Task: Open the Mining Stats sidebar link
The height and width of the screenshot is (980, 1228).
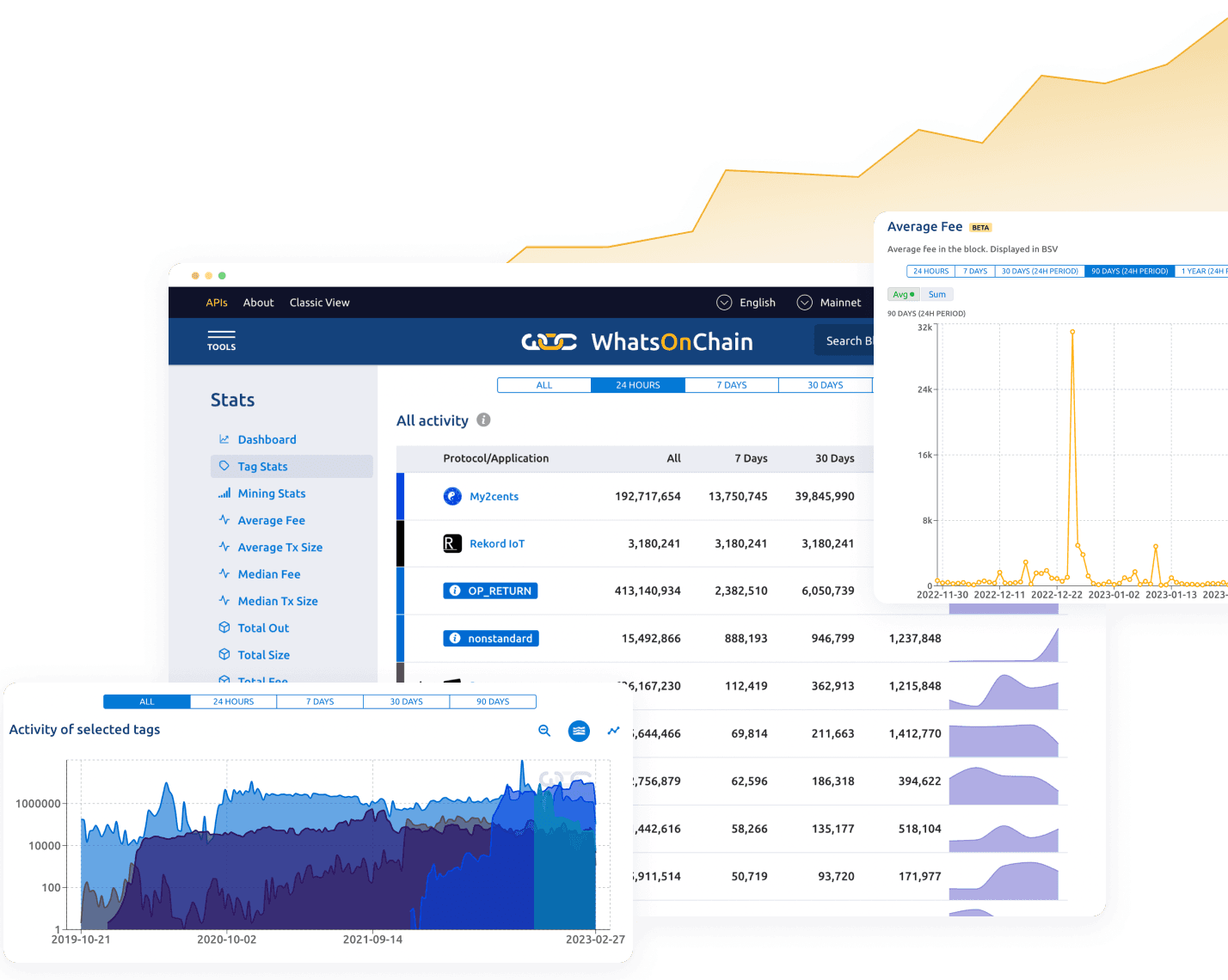Action: coord(272,493)
